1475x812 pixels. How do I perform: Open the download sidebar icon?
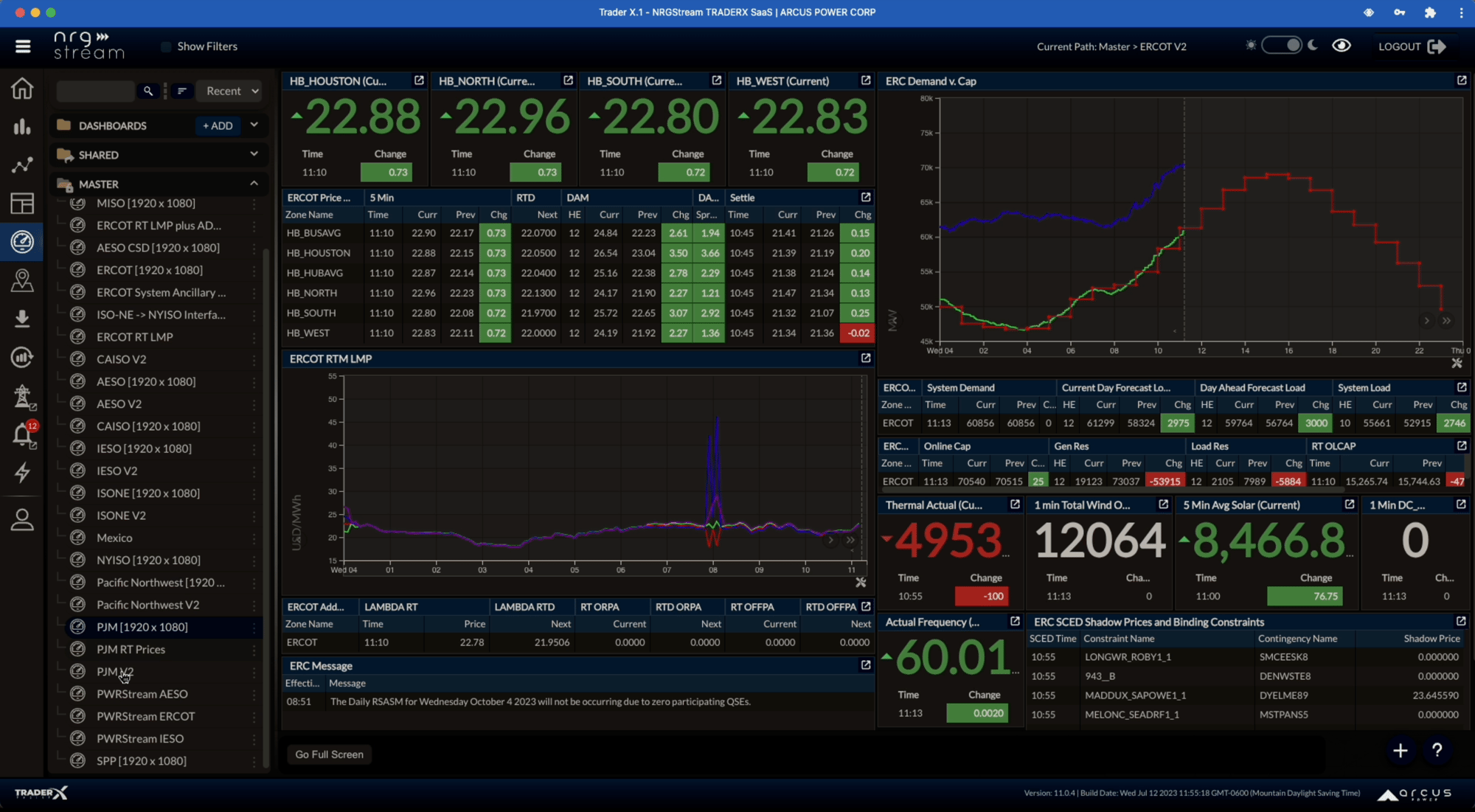tap(22, 319)
